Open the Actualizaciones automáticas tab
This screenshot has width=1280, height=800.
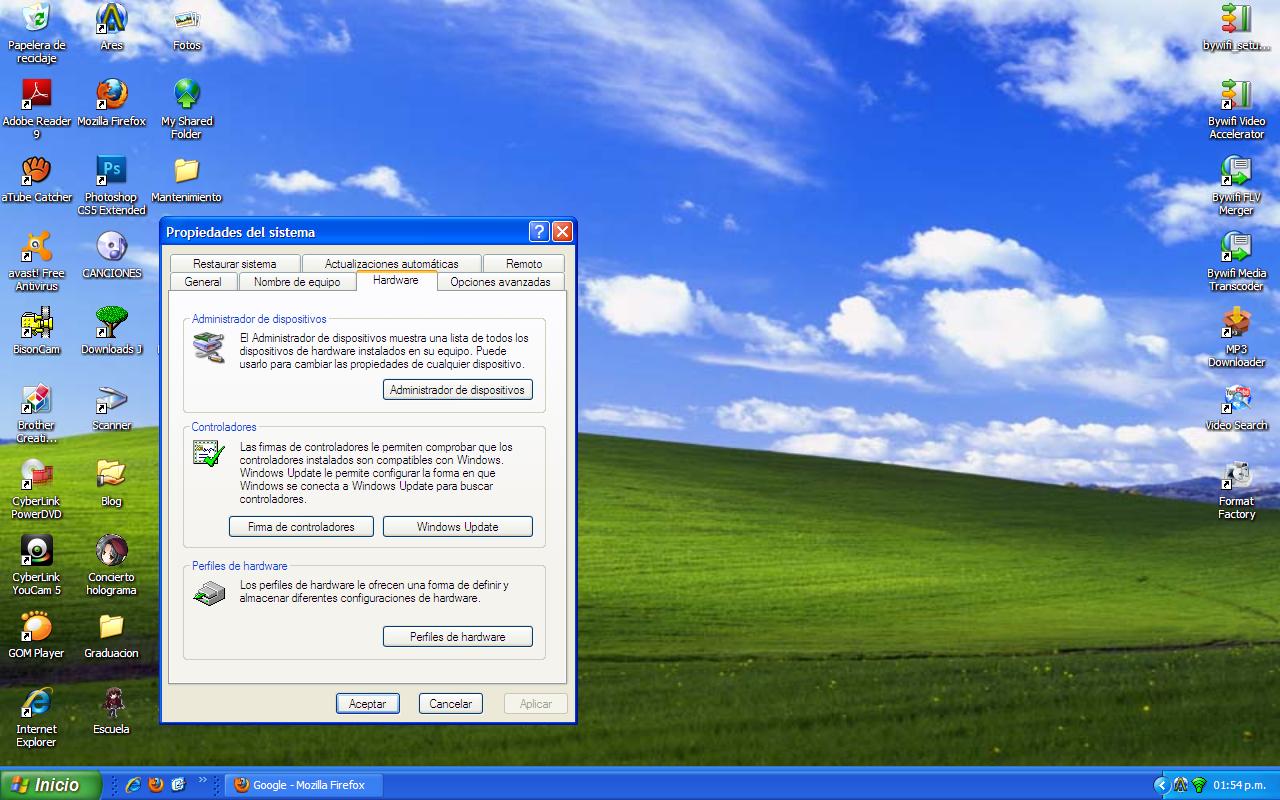pyautogui.click(x=391, y=264)
